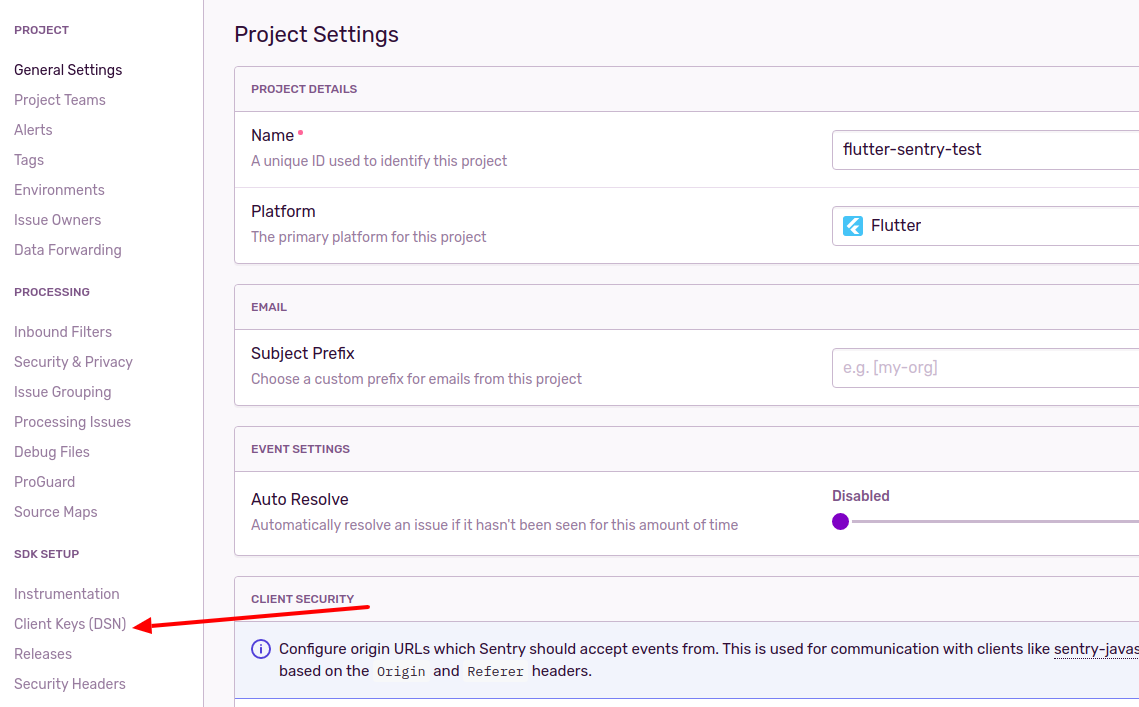
Task: Select Source Maps in sidebar
Action: point(55,512)
